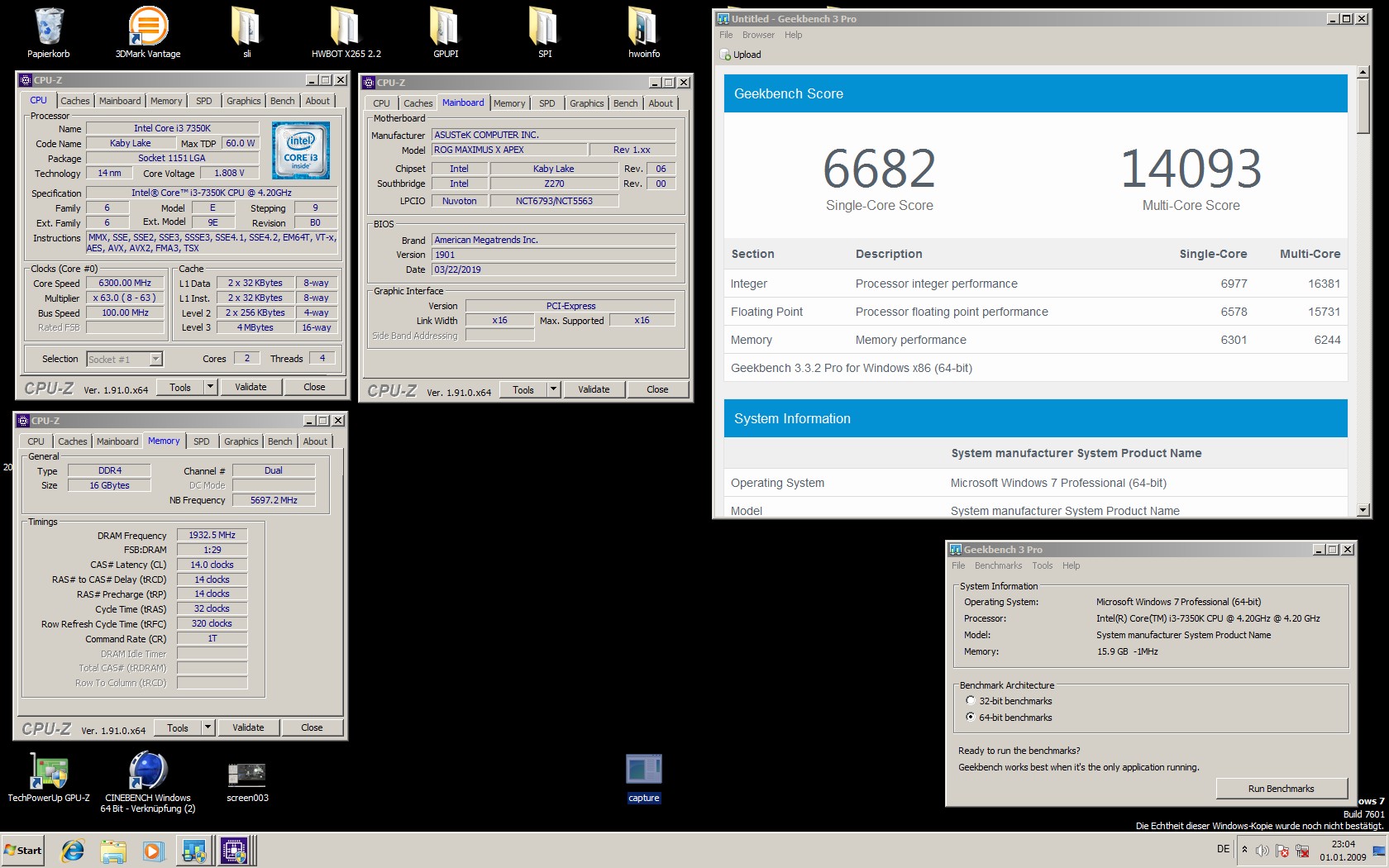Open Internet Explorer from the taskbar
This screenshot has width=1389, height=868.
coord(73,850)
